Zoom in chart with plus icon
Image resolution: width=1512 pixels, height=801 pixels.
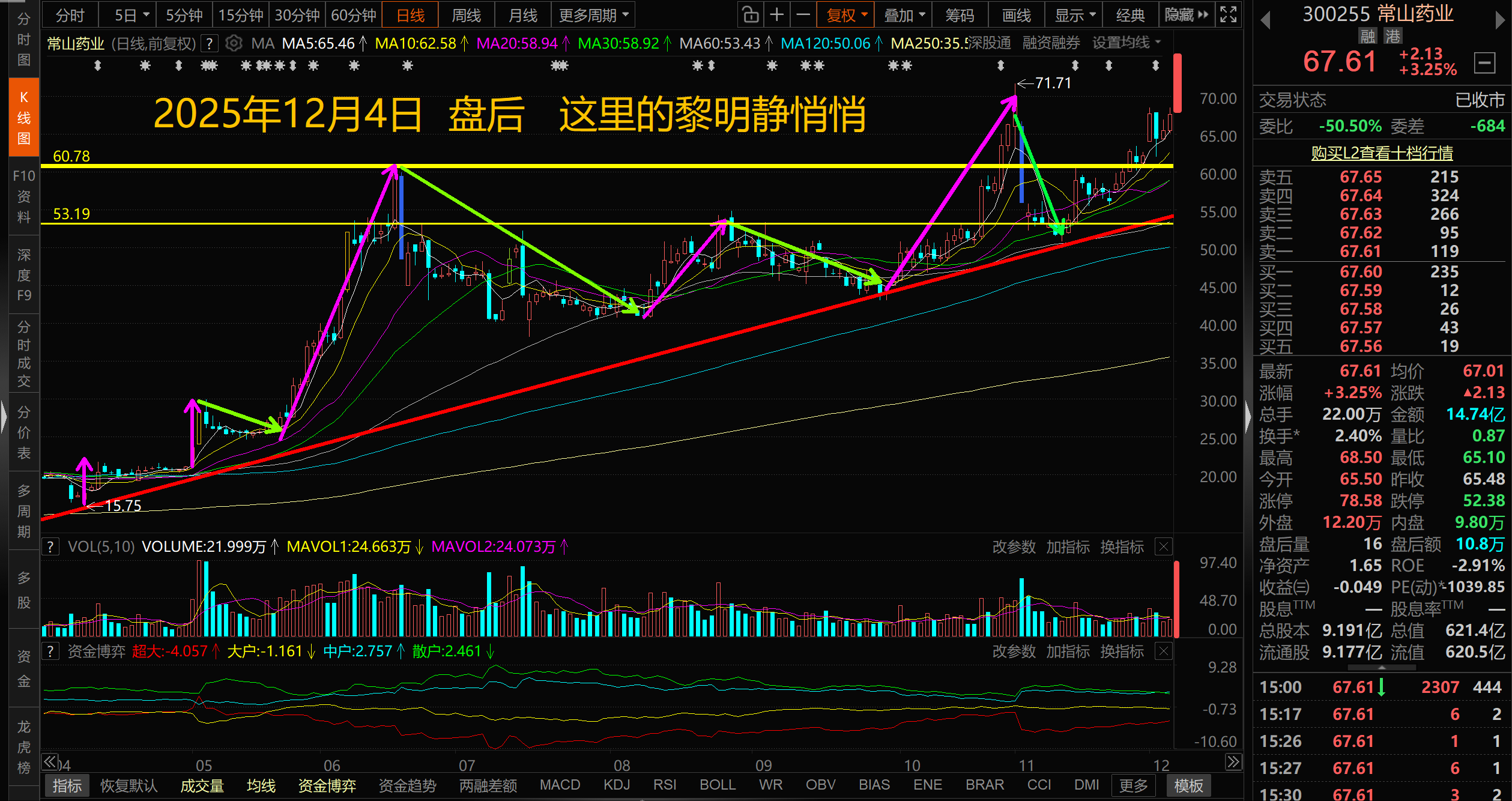(x=776, y=15)
